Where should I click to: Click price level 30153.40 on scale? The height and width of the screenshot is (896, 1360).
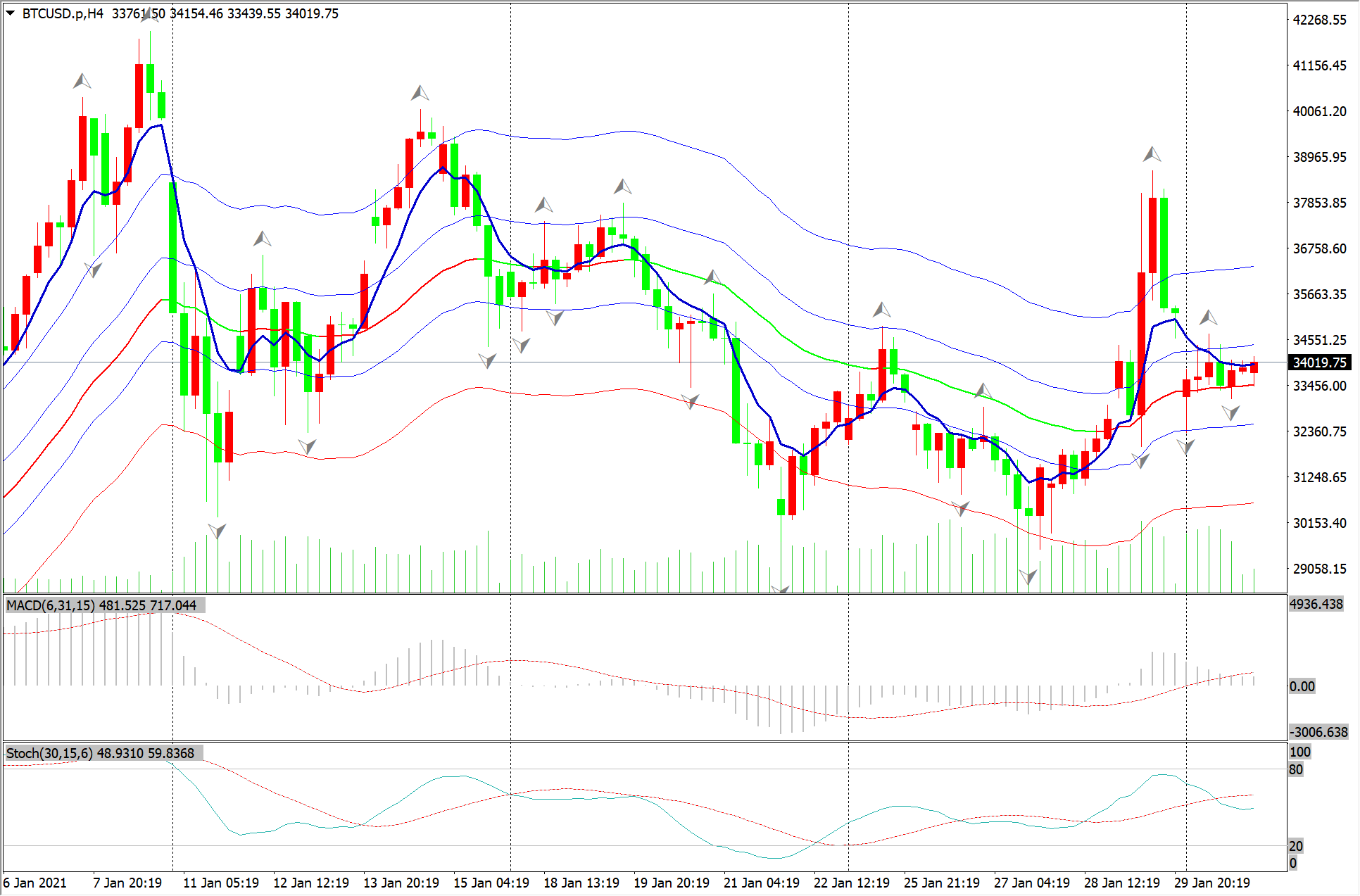(x=1320, y=523)
